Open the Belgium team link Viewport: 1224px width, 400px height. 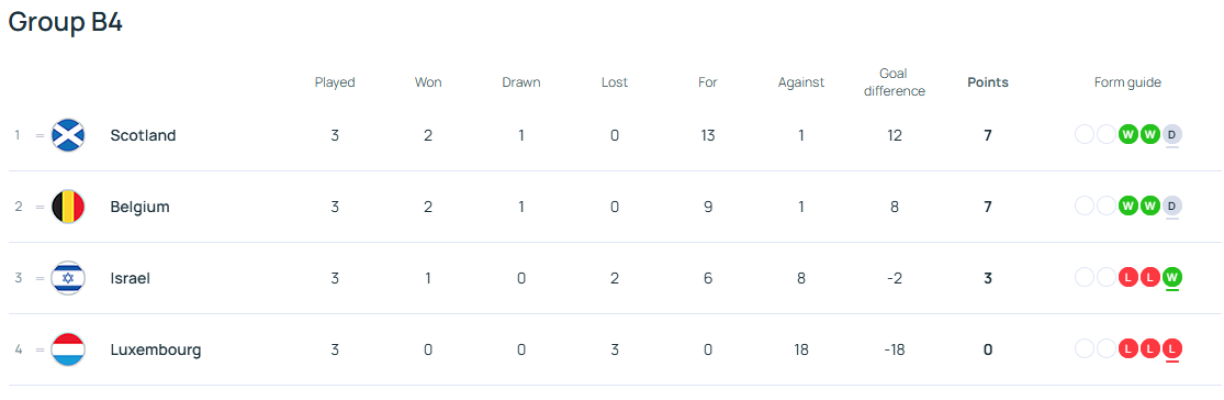click(140, 207)
